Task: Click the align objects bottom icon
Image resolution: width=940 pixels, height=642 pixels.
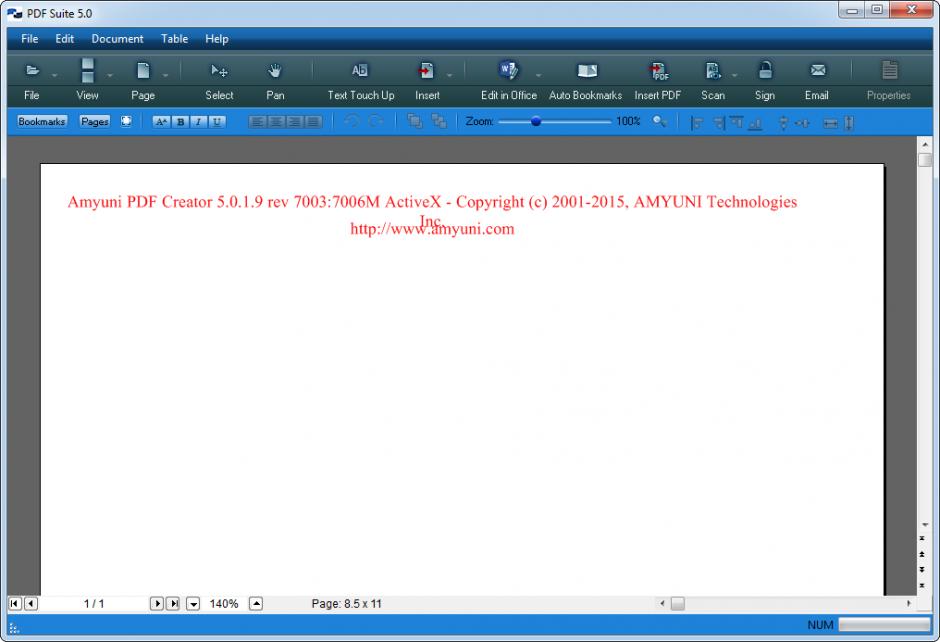Action: click(755, 123)
